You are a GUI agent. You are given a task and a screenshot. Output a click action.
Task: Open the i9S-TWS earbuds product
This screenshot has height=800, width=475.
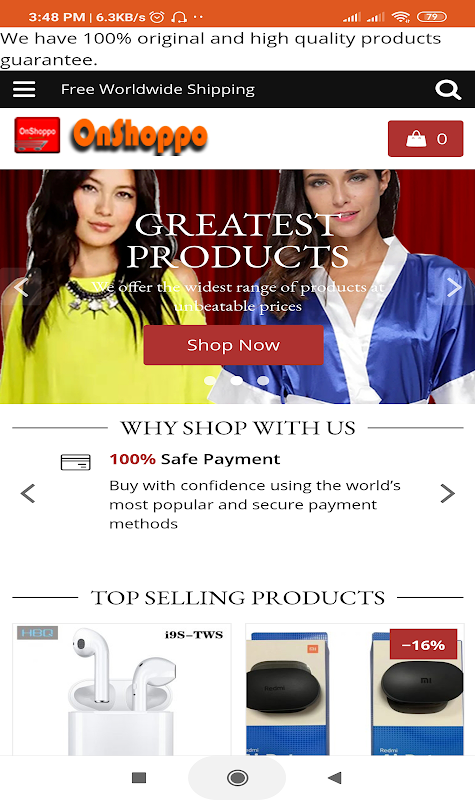121,689
